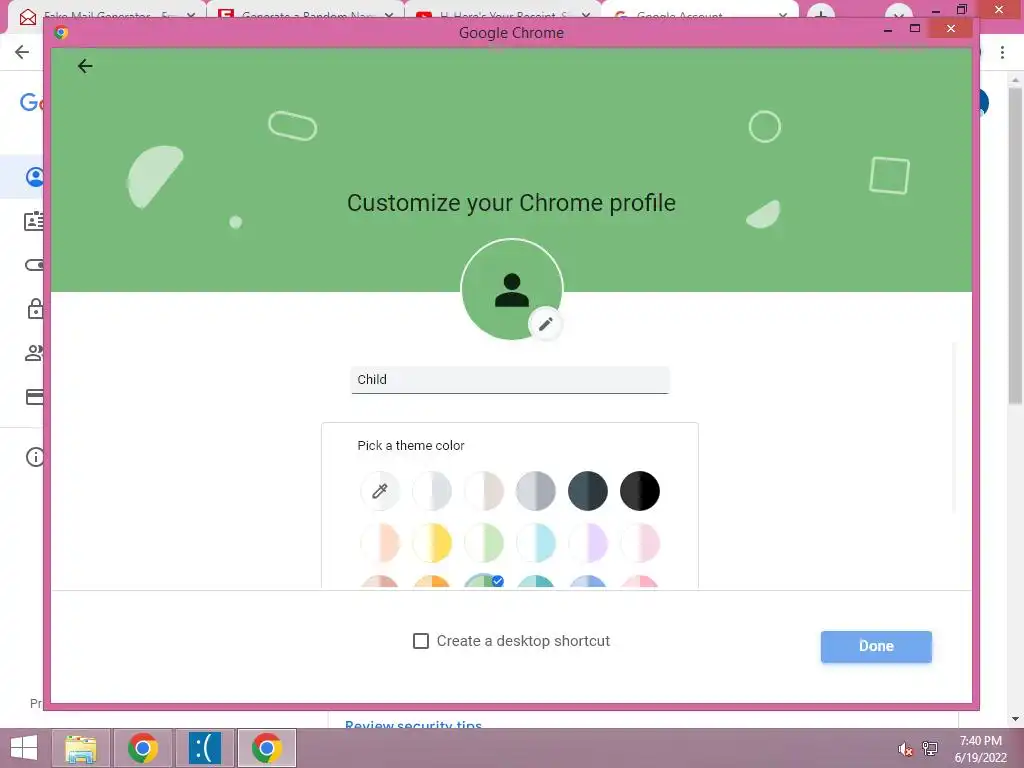Image resolution: width=1024 pixels, height=768 pixels.
Task: Edit the avatar with the pencil icon
Action: (545, 324)
